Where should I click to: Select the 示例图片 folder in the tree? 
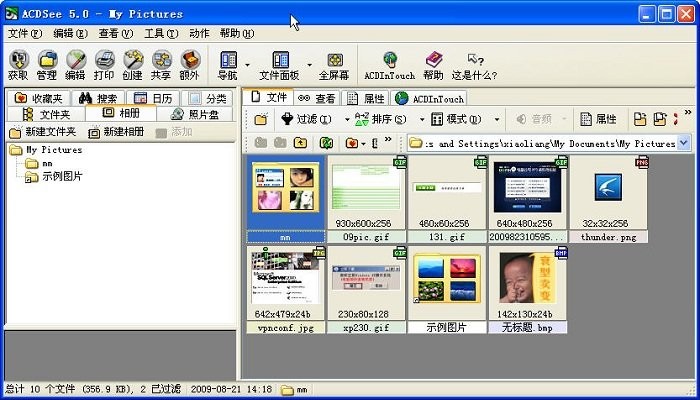[62, 177]
